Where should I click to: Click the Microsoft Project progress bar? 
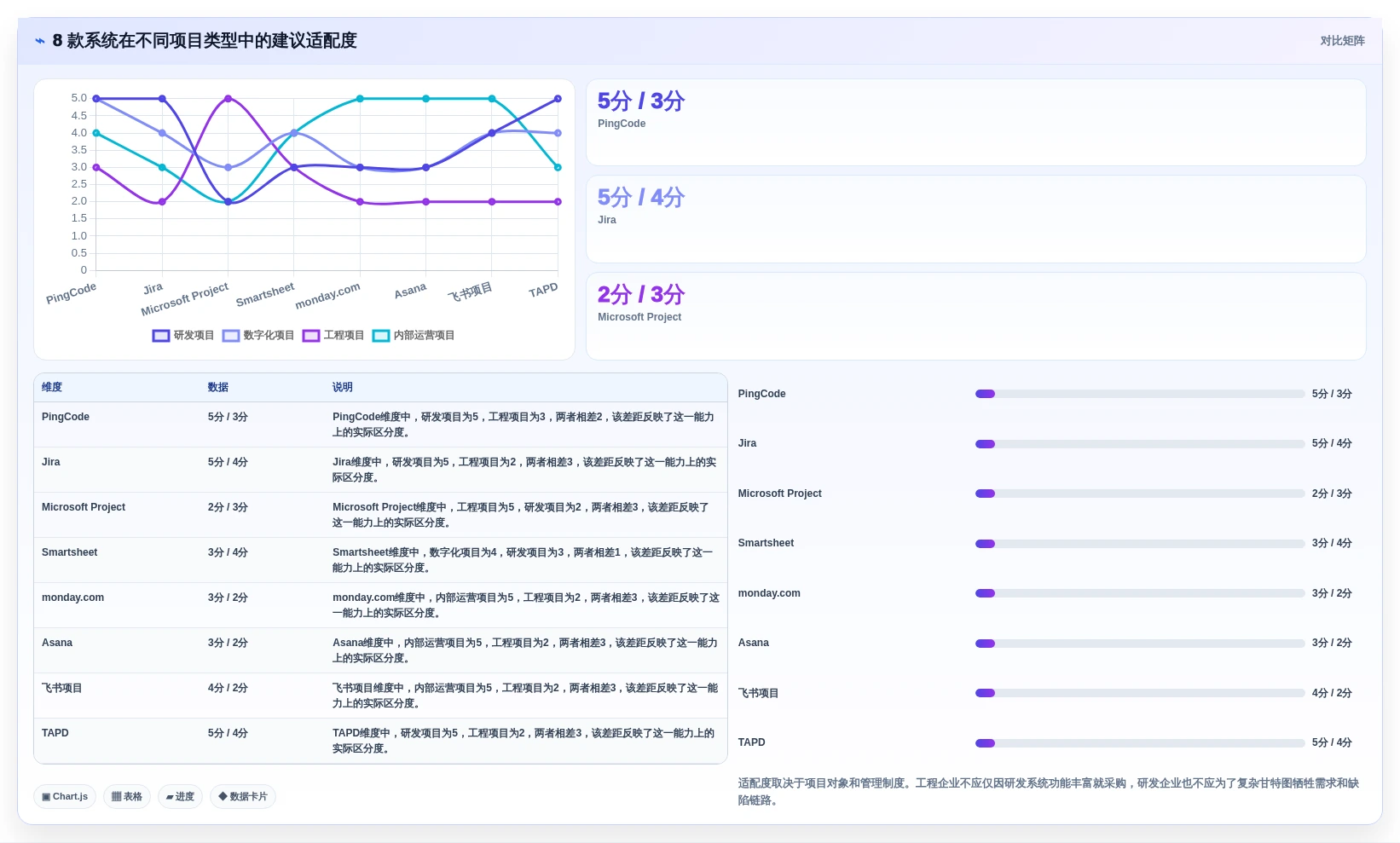click(x=1140, y=494)
